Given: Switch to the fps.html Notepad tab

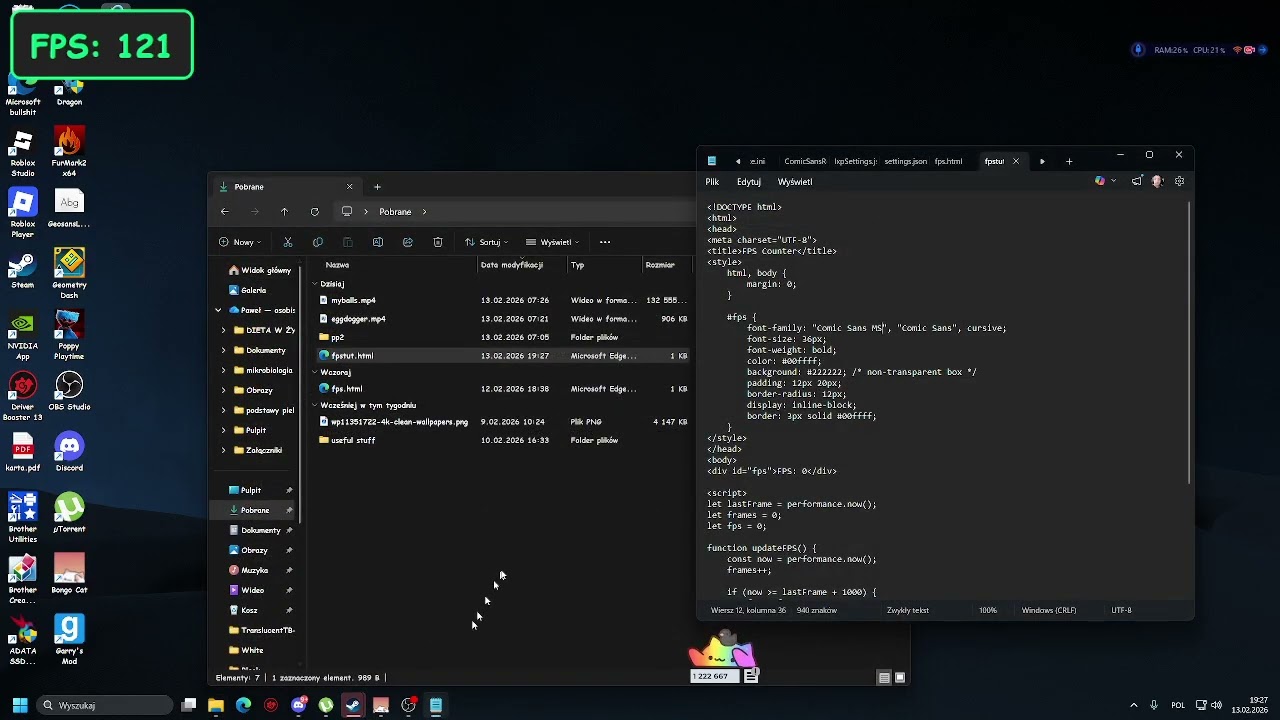Looking at the screenshot, I should click(x=948, y=161).
